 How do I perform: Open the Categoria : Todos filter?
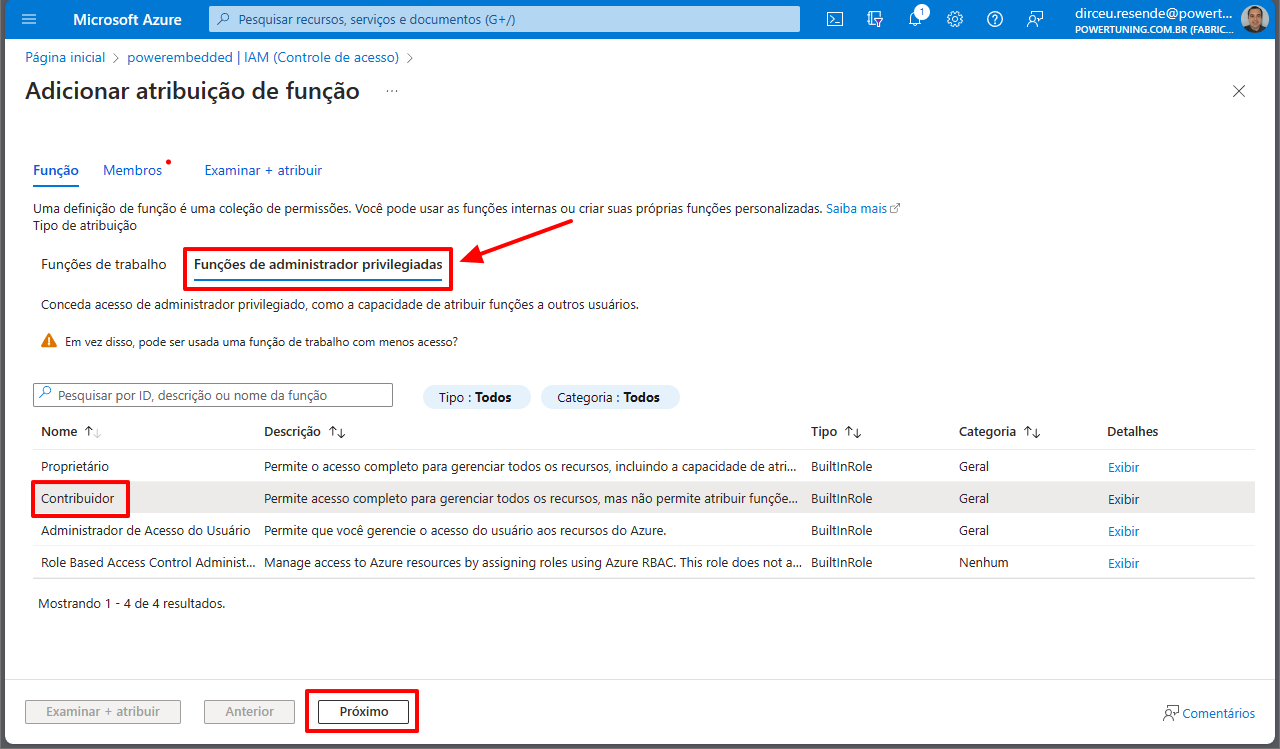tap(609, 397)
